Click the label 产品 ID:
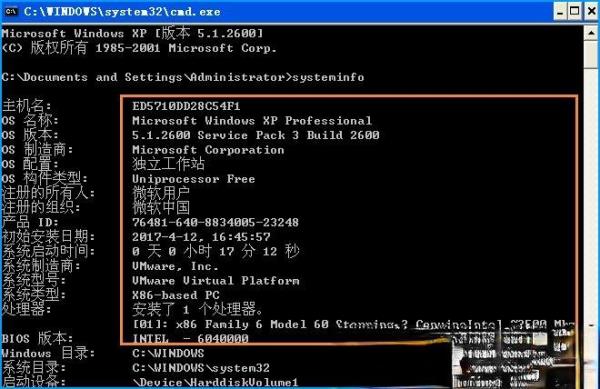Screen dimensions: 600x389 (x=30, y=222)
